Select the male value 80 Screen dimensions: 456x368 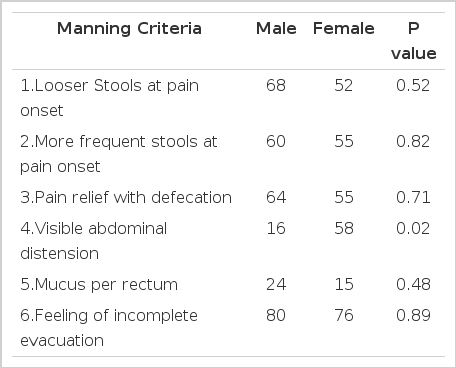point(276,315)
